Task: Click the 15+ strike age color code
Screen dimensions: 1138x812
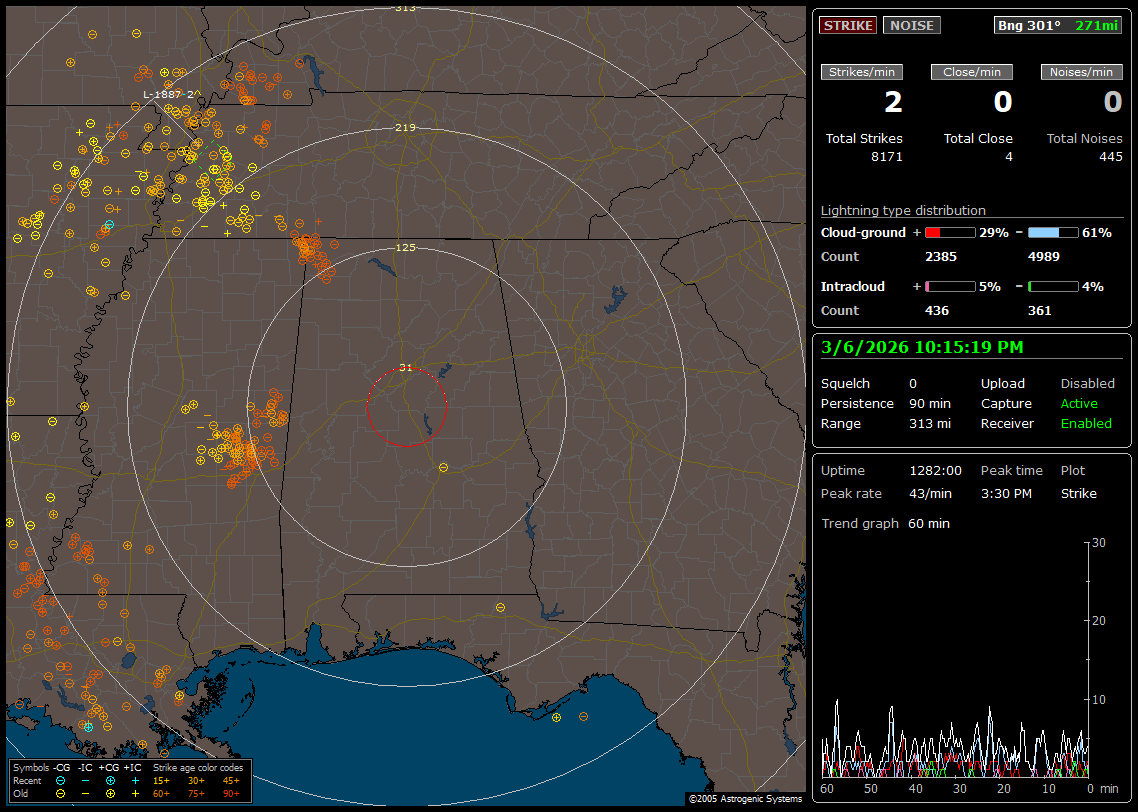Action: click(161, 780)
